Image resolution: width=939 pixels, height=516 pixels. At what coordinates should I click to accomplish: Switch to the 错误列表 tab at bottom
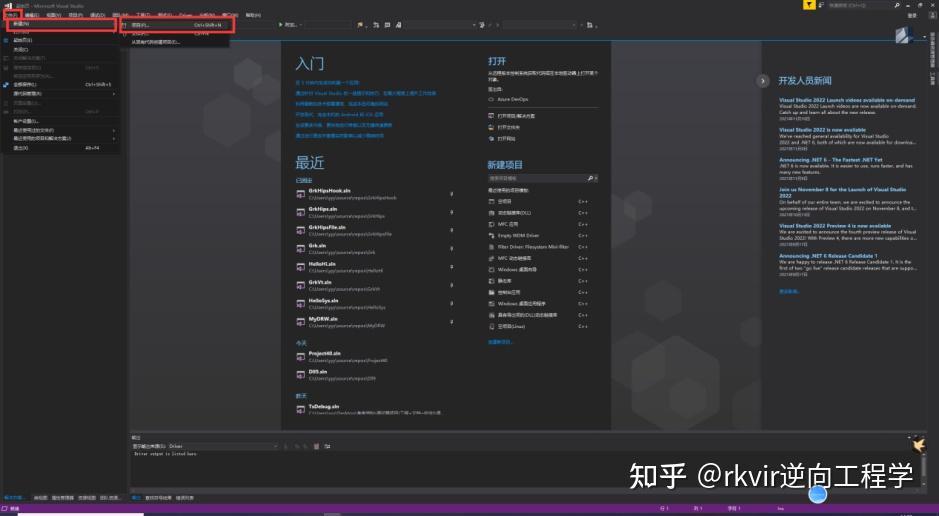pos(184,498)
